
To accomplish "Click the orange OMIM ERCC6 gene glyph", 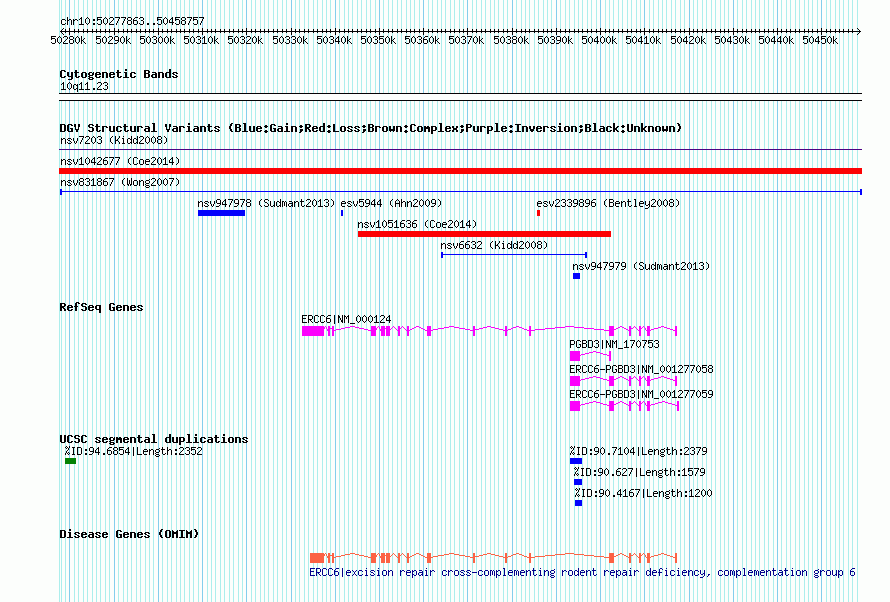I will click(493, 558).
